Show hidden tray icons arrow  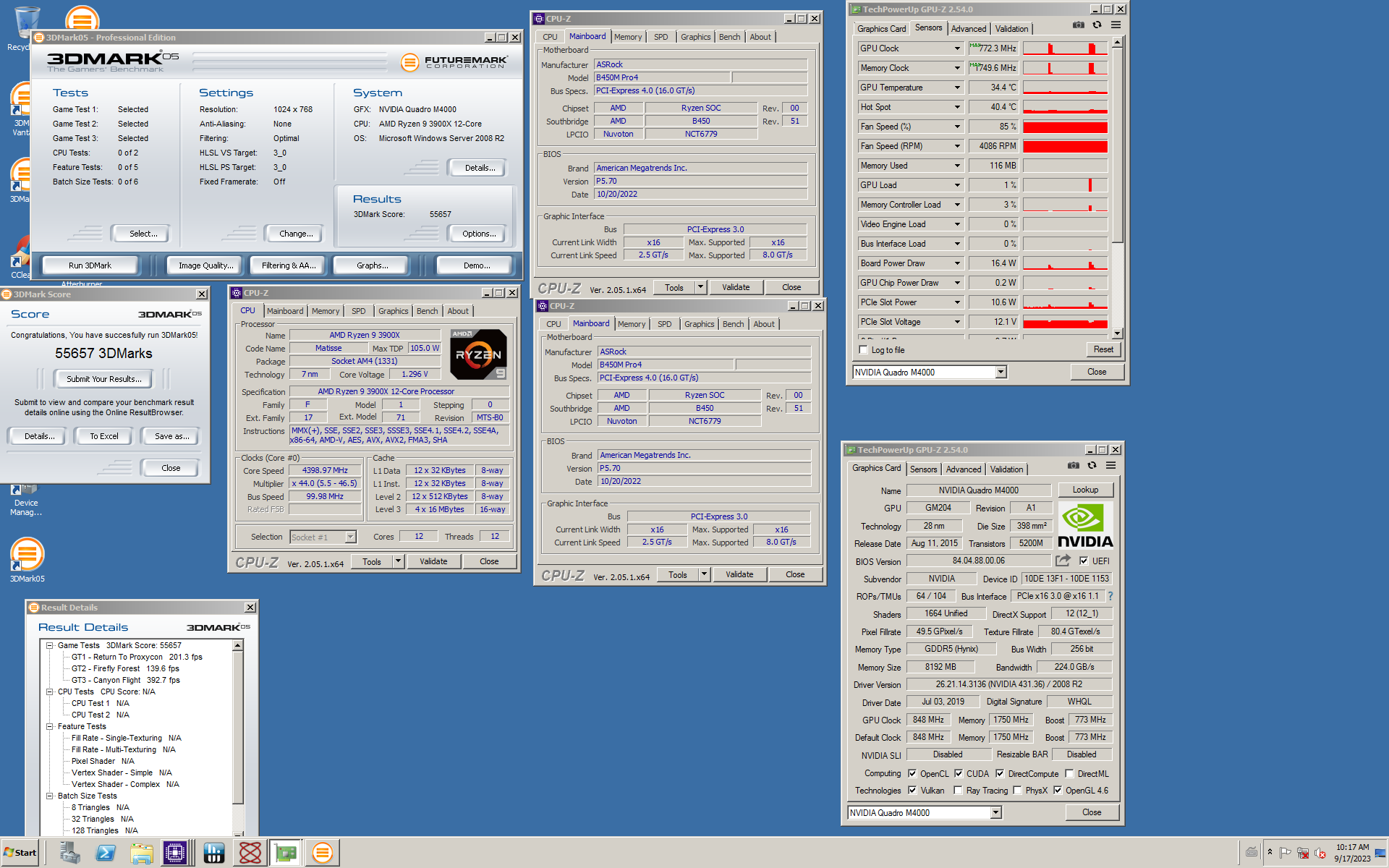pyautogui.click(x=1270, y=852)
